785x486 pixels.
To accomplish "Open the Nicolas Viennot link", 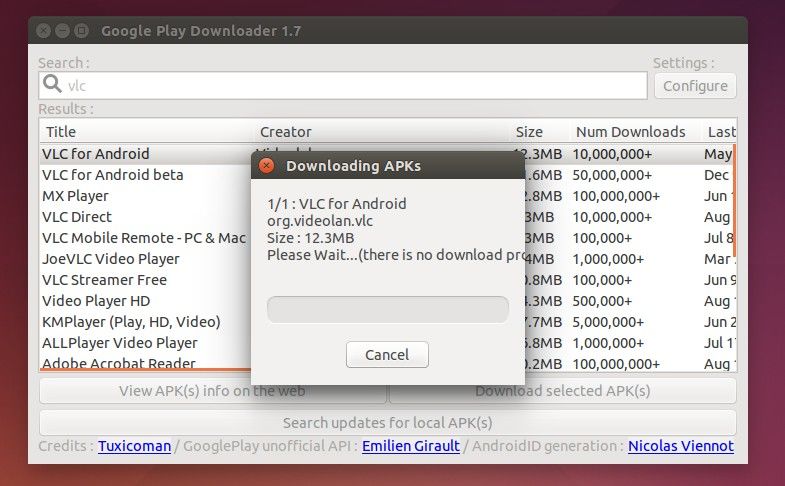I will point(681,446).
